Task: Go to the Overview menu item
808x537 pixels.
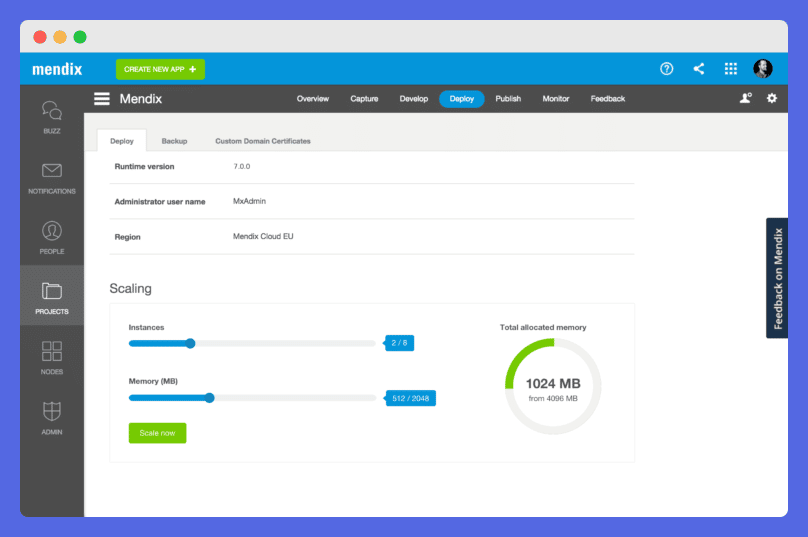Action: [x=312, y=98]
